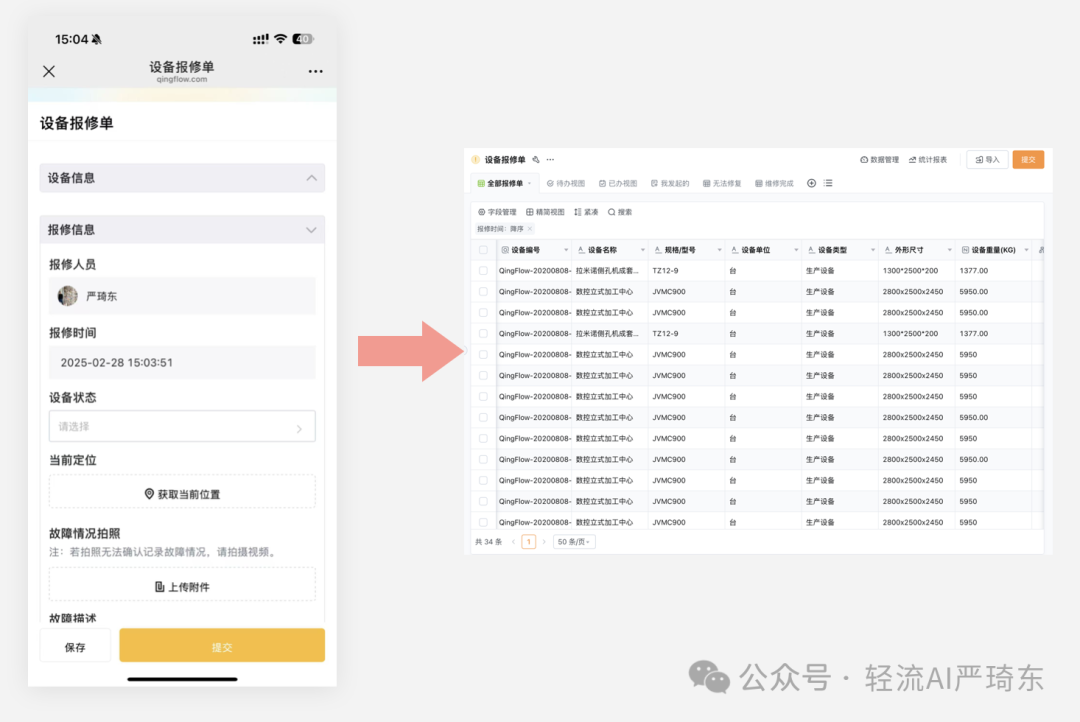Check the last visible table row's checkbox
The height and width of the screenshot is (722, 1080).
483,522
